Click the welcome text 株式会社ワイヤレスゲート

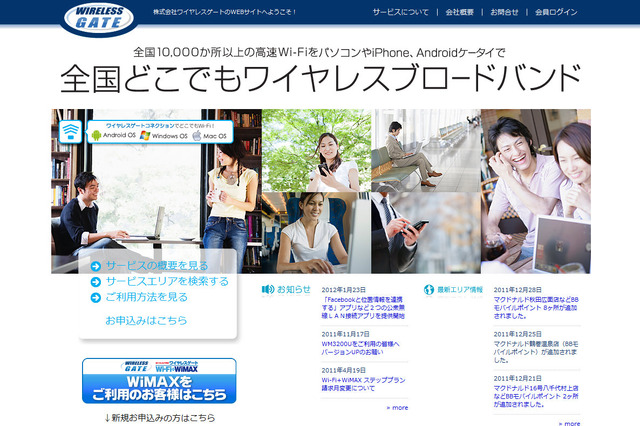pyautogui.click(x=224, y=12)
